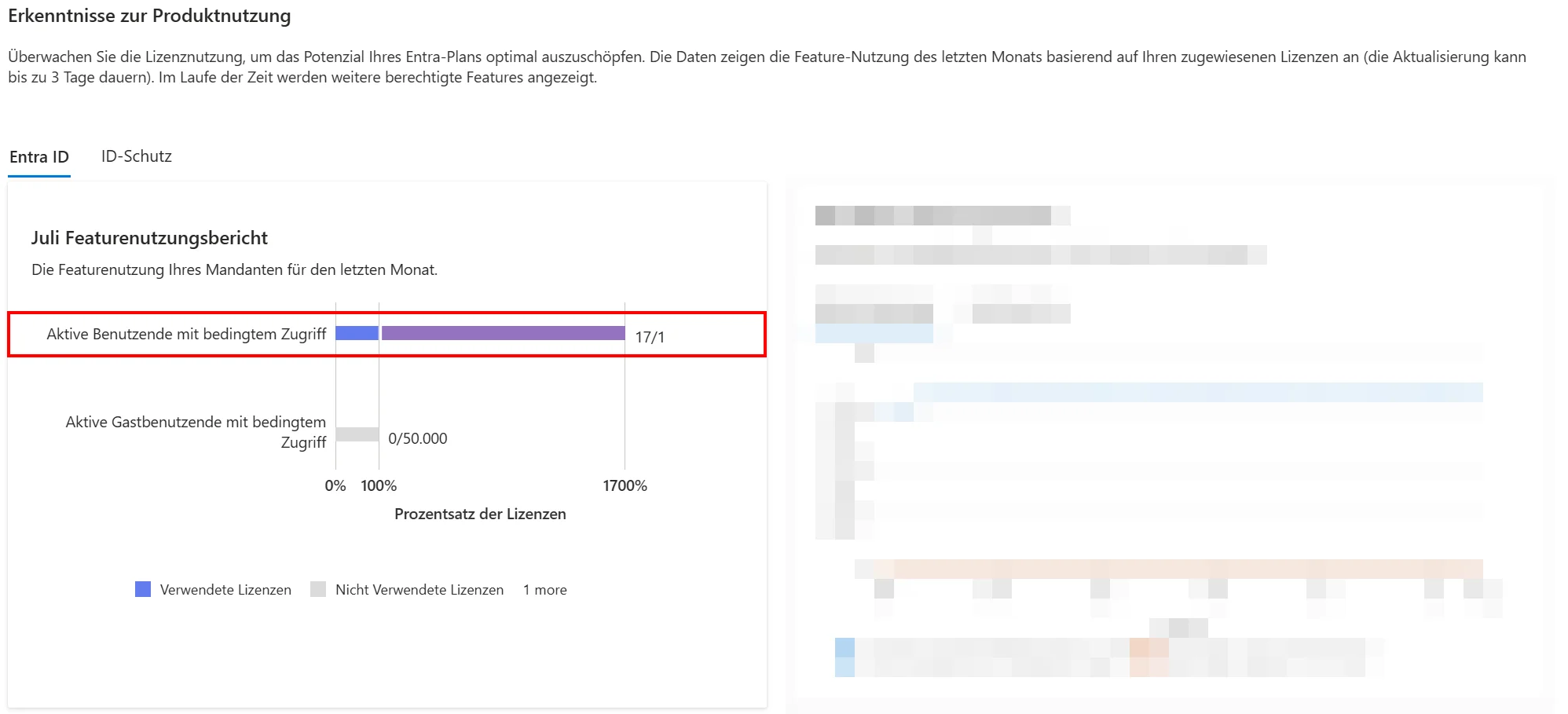Click the 100% axis tick label
The height and width of the screenshot is (714, 1568).
379,485
